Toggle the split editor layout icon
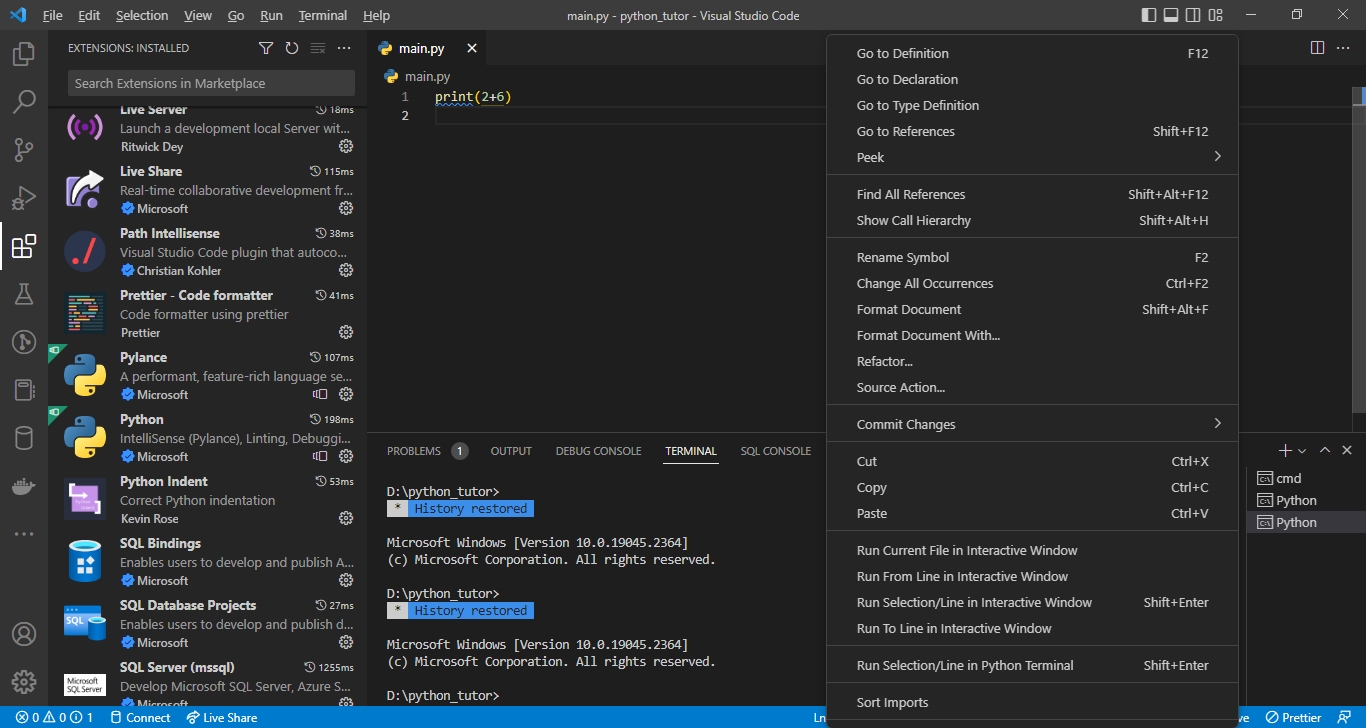Image resolution: width=1366 pixels, height=728 pixels. [1315, 47]
